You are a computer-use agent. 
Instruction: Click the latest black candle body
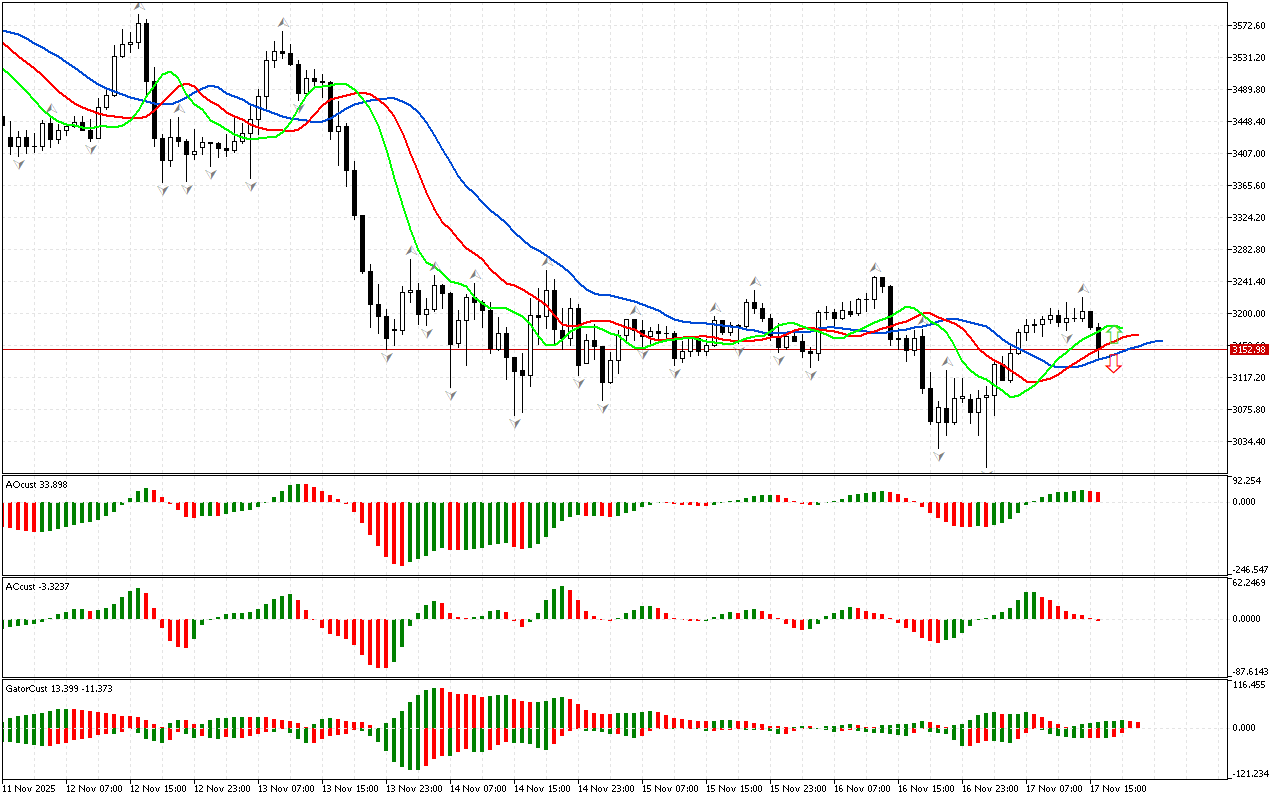tap(1100, 337)
